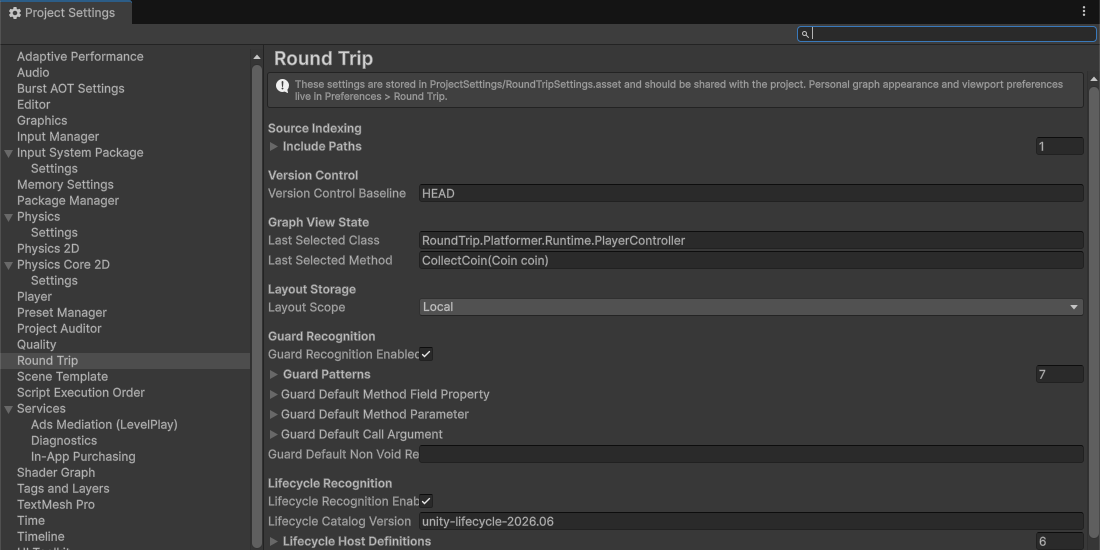The image size is (1100, 550).
Task: Expand Guard Default Call Argument
Action: [x=274, y=434]
